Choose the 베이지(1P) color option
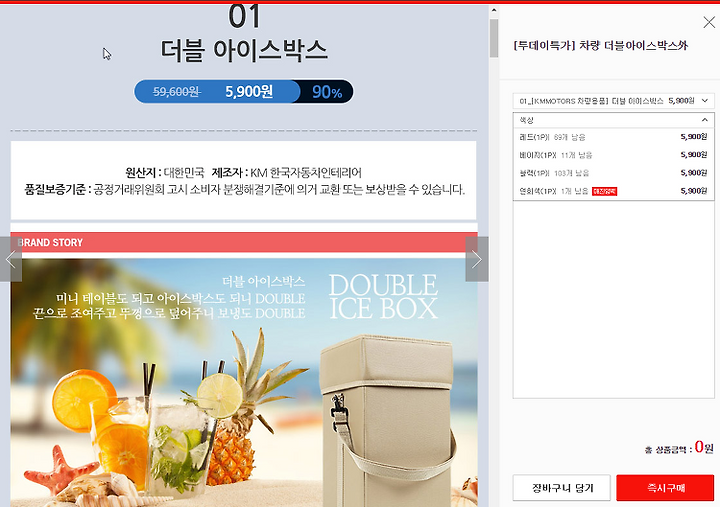720x507 pixels. [613, 155]
